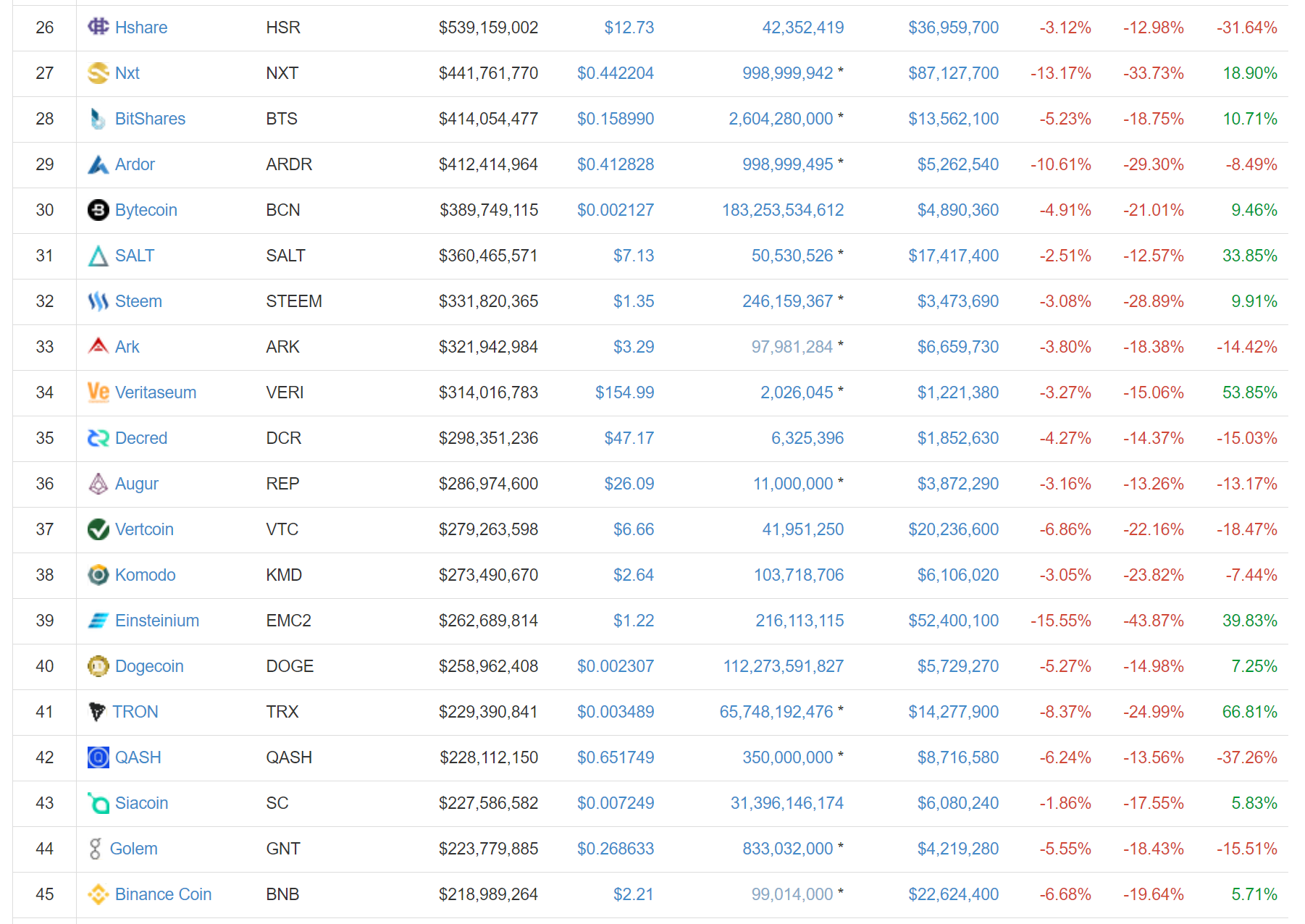Select the EMC2 ticker symbol
The image size is (1305, 924).
pos(288,621)
